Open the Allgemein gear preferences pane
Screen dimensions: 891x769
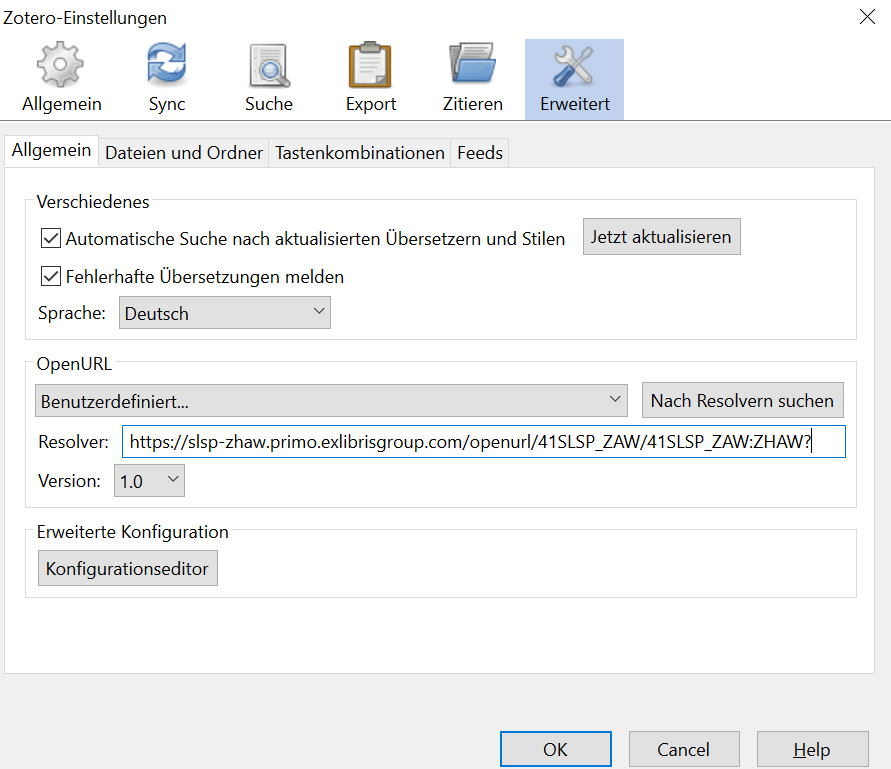click(x=61, y=78)
